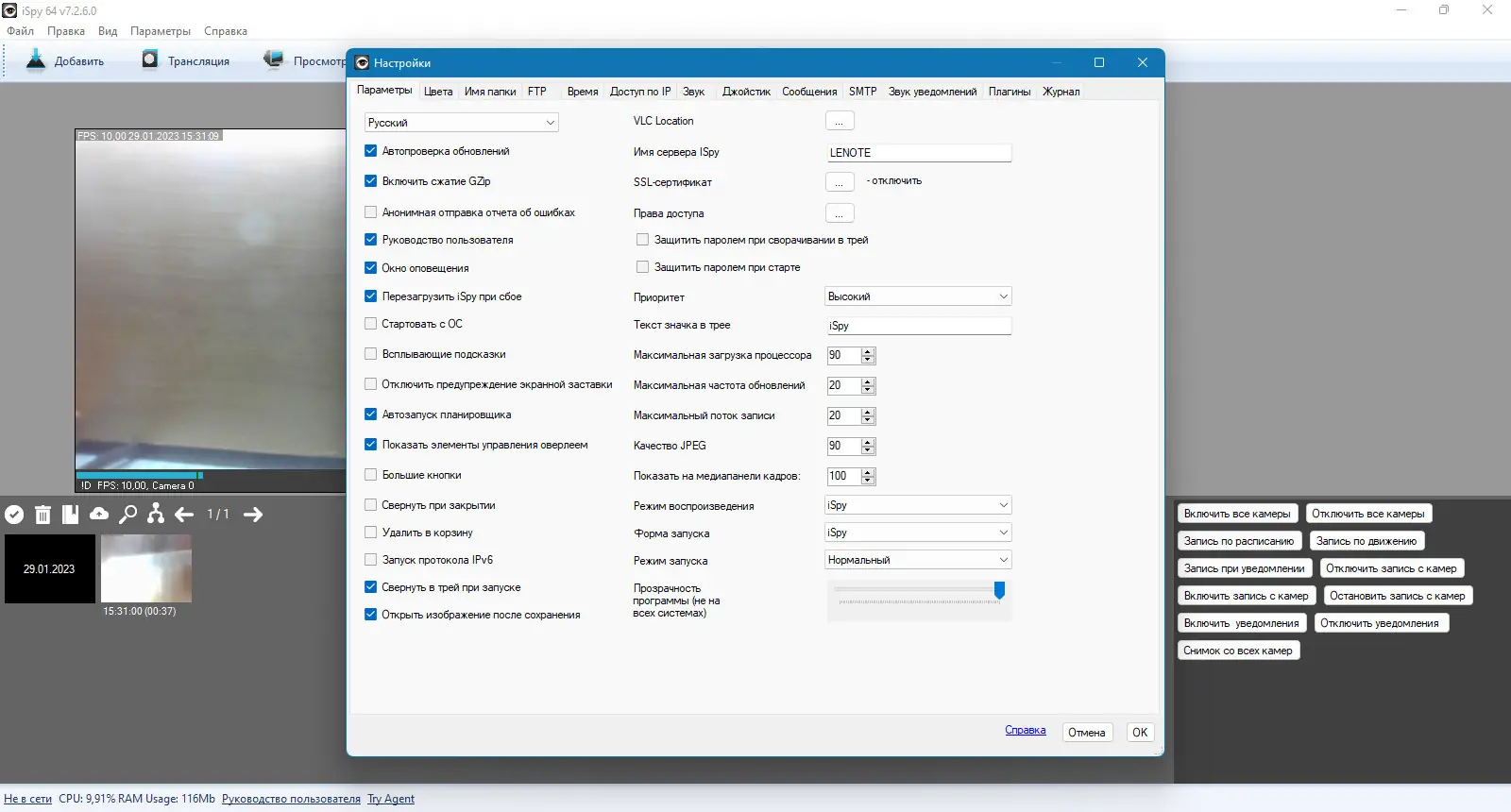1511x812 pixels.
Task: Check Защитить паролем при сворачивании в трей
Action: coord(643,240)
